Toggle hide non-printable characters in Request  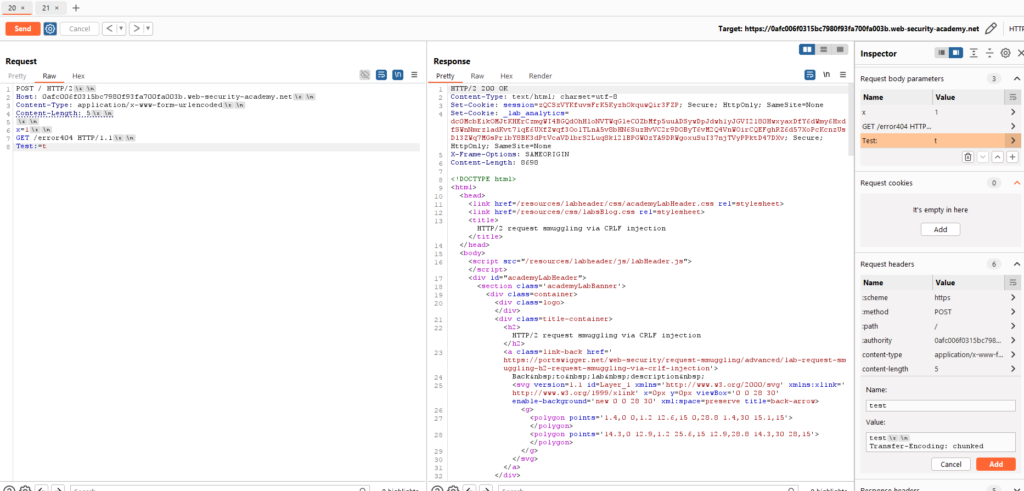(x=365, y=76)
